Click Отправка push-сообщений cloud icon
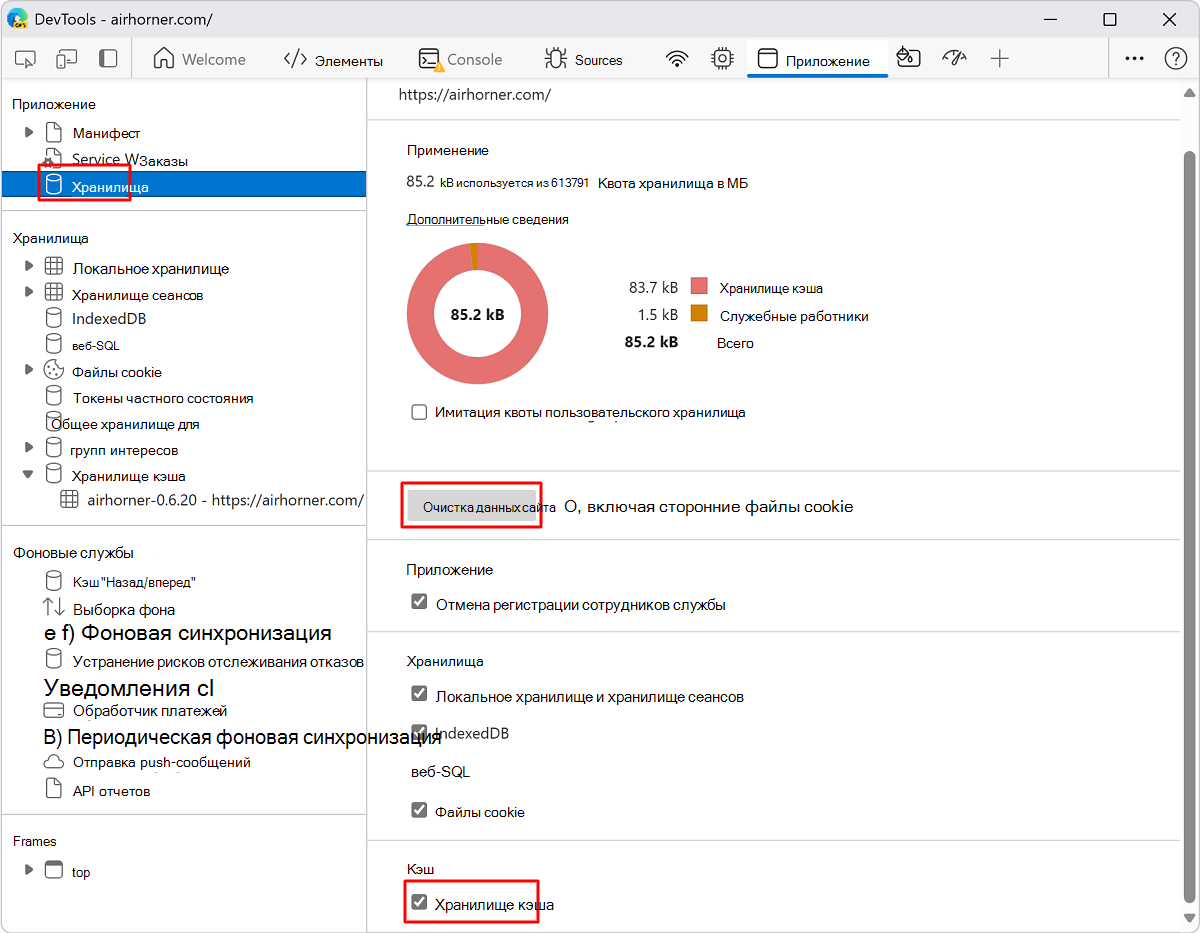The width and height of the screenshot is (1200, 933). point(54,762)
